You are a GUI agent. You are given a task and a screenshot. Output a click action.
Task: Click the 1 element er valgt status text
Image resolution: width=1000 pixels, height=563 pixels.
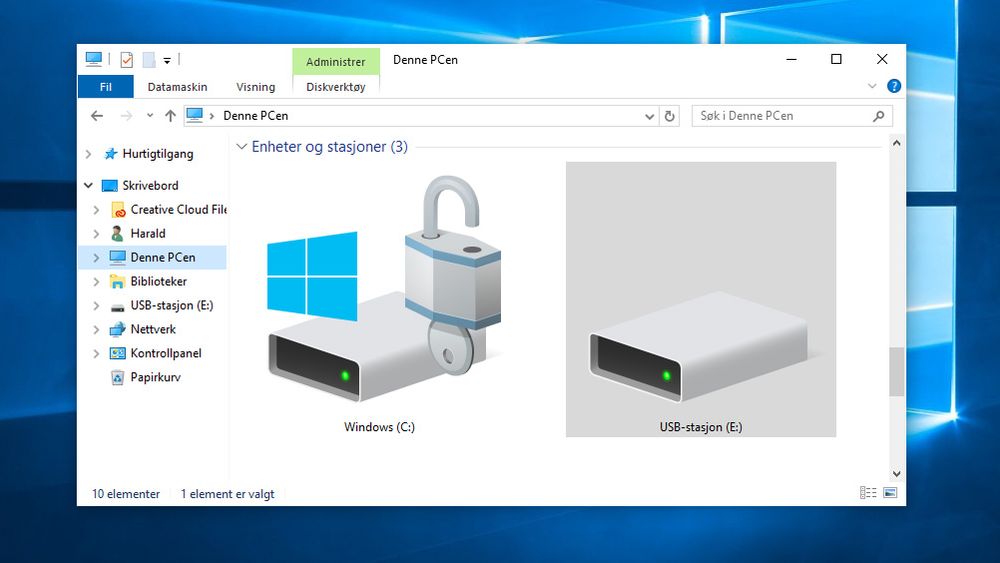click(x=228, y=494)
